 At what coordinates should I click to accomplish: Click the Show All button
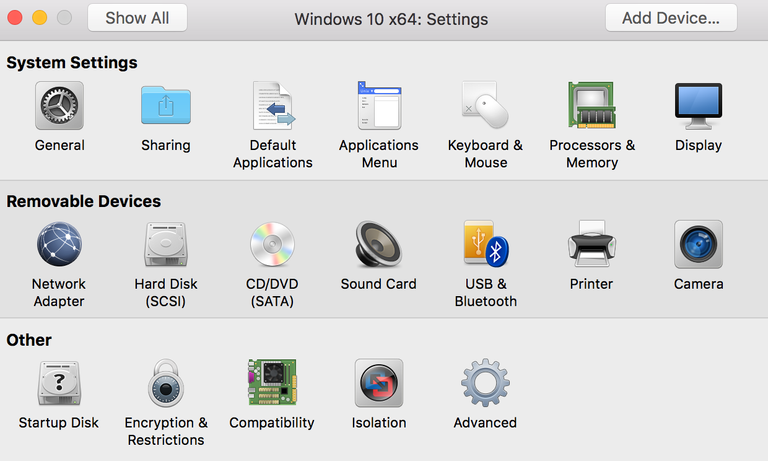tap(137, 18)
